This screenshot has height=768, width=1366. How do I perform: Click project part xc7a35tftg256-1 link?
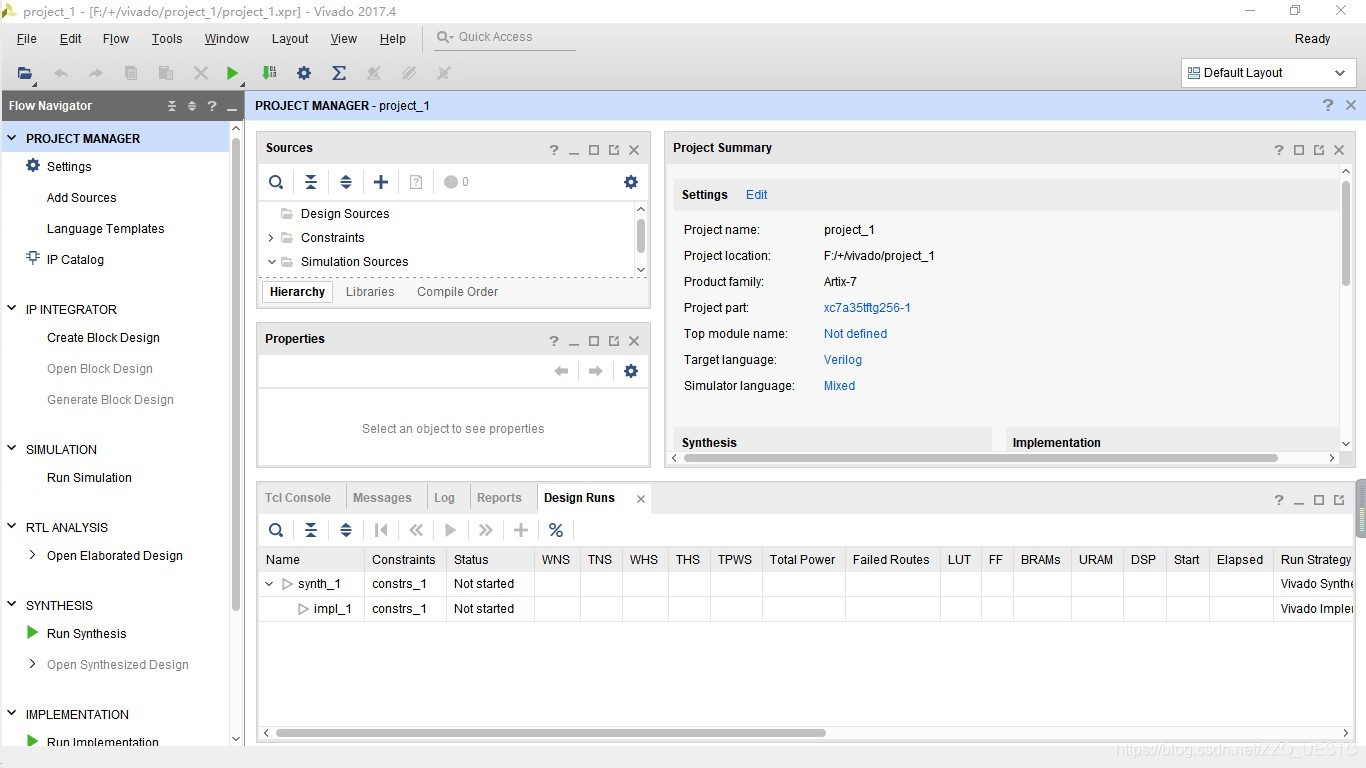tap(867, 308)
